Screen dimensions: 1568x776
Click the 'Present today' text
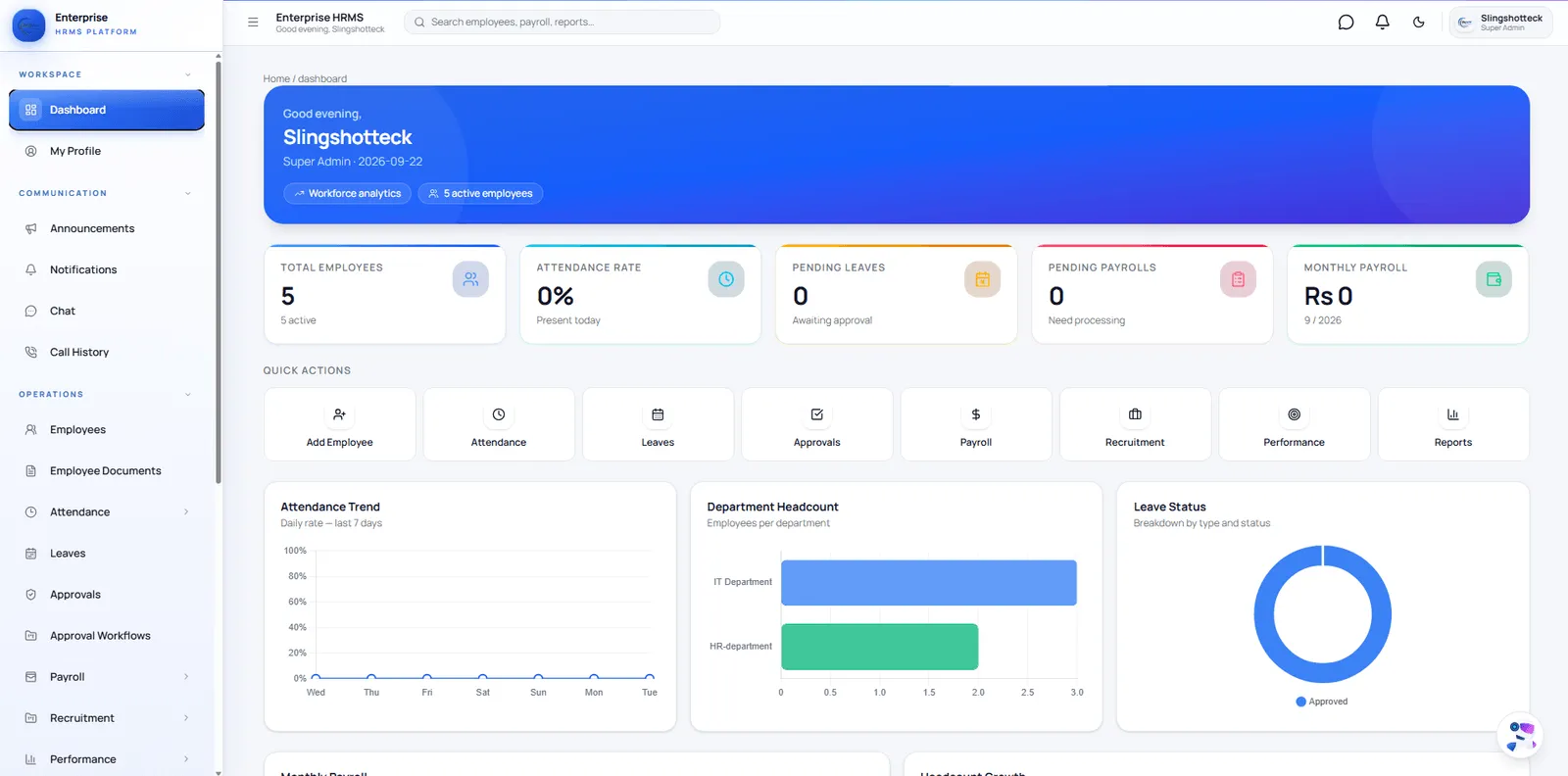pyautogui.click(x=568, y=320)
